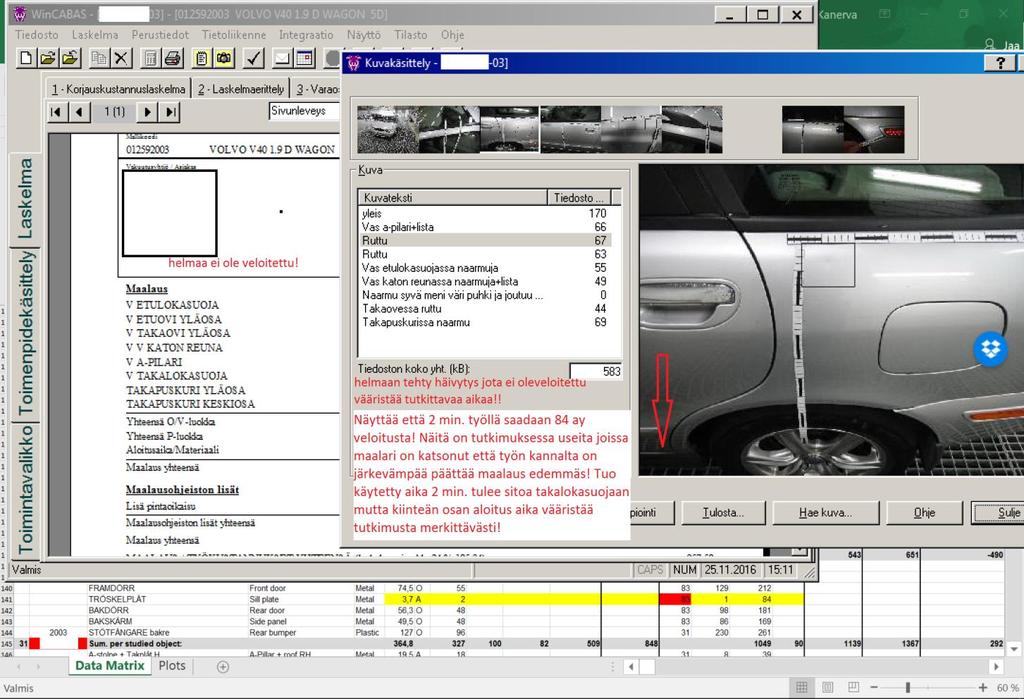Open the Integraatio menu

pos(306,35)
